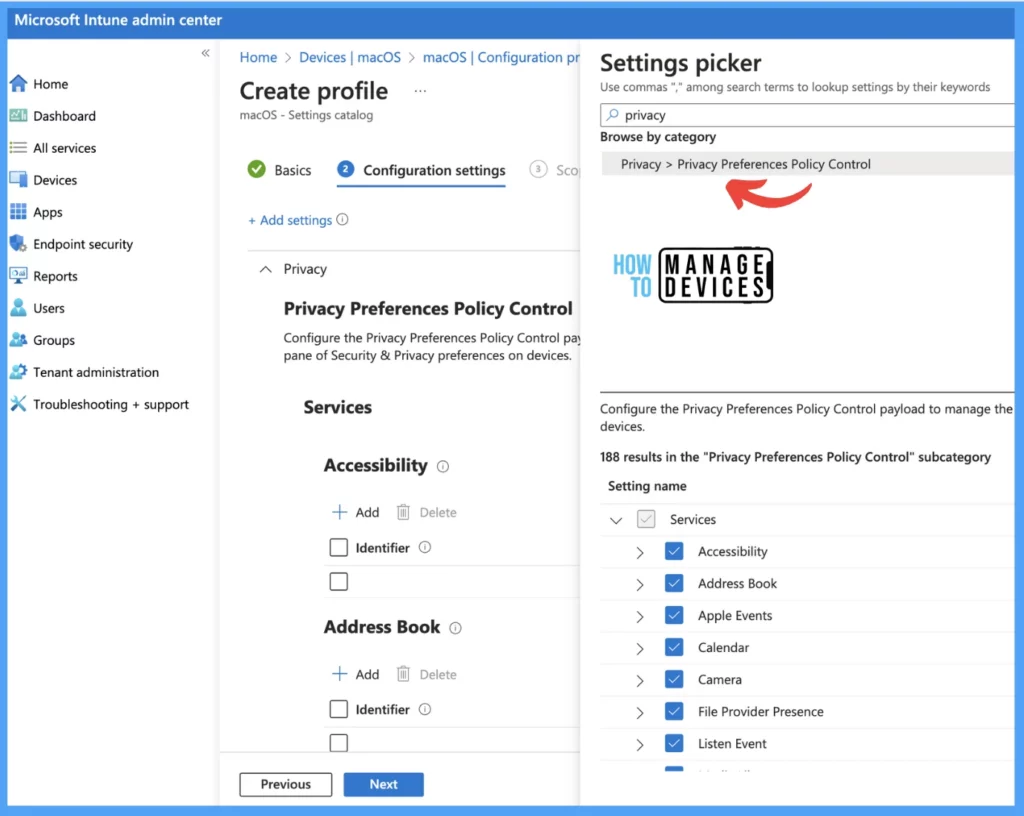This screenshot has width=1024, height=816.
Task: Click the trash Delete icon under Accessibility
Action: [403, 512]
